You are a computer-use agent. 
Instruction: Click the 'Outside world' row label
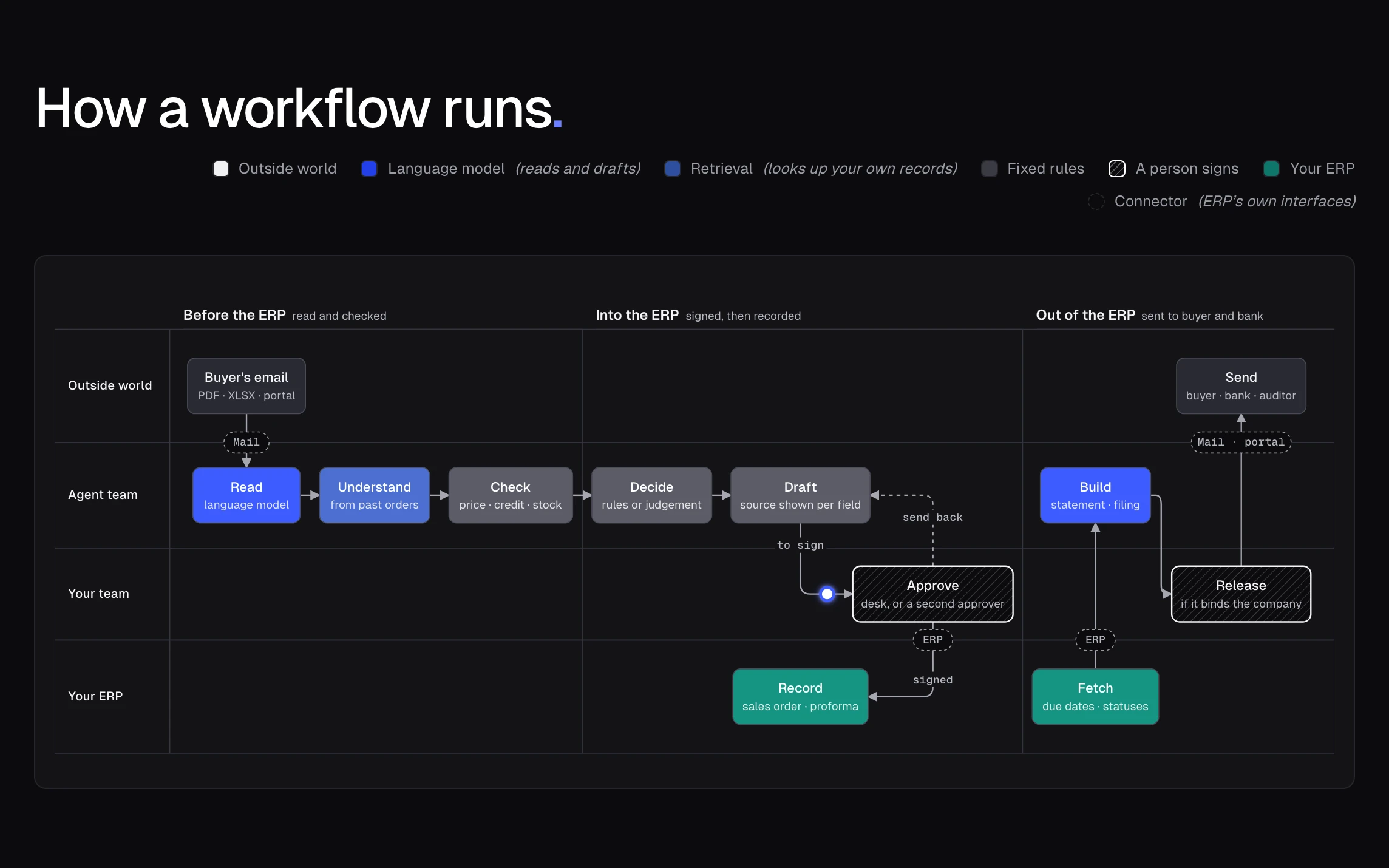[110, 386]
